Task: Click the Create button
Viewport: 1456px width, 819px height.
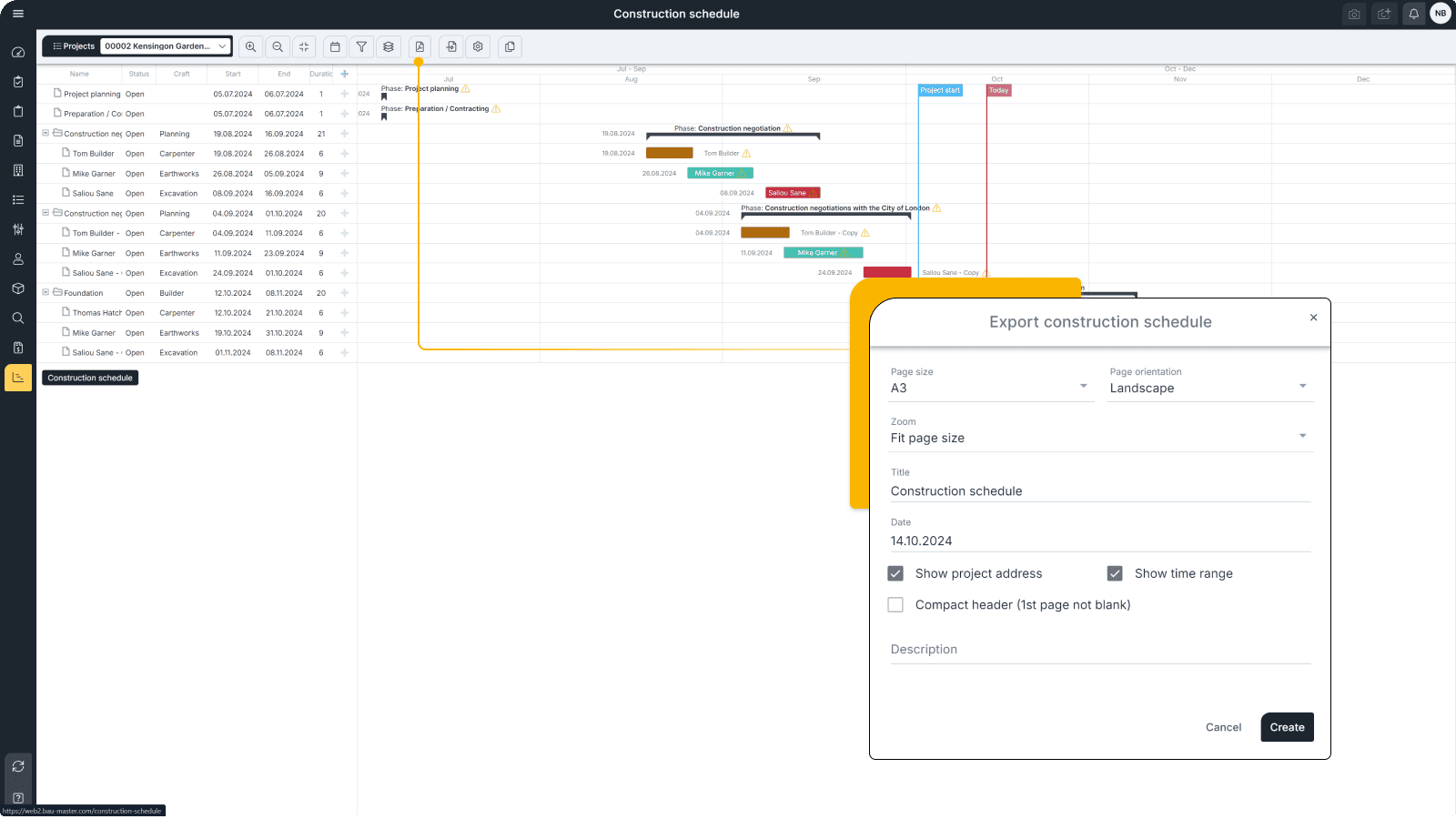Action: click(1287, 727)
